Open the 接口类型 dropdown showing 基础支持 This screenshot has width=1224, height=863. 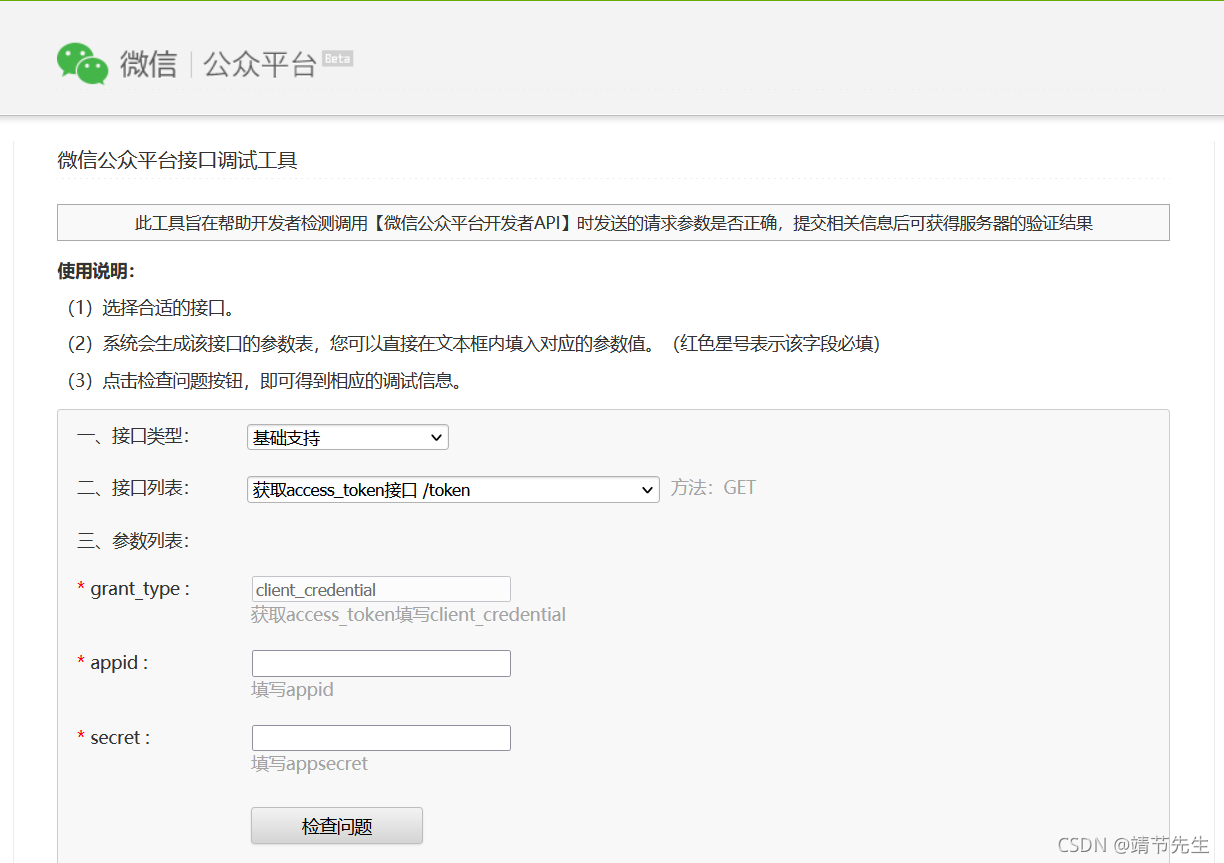[348, 438]
